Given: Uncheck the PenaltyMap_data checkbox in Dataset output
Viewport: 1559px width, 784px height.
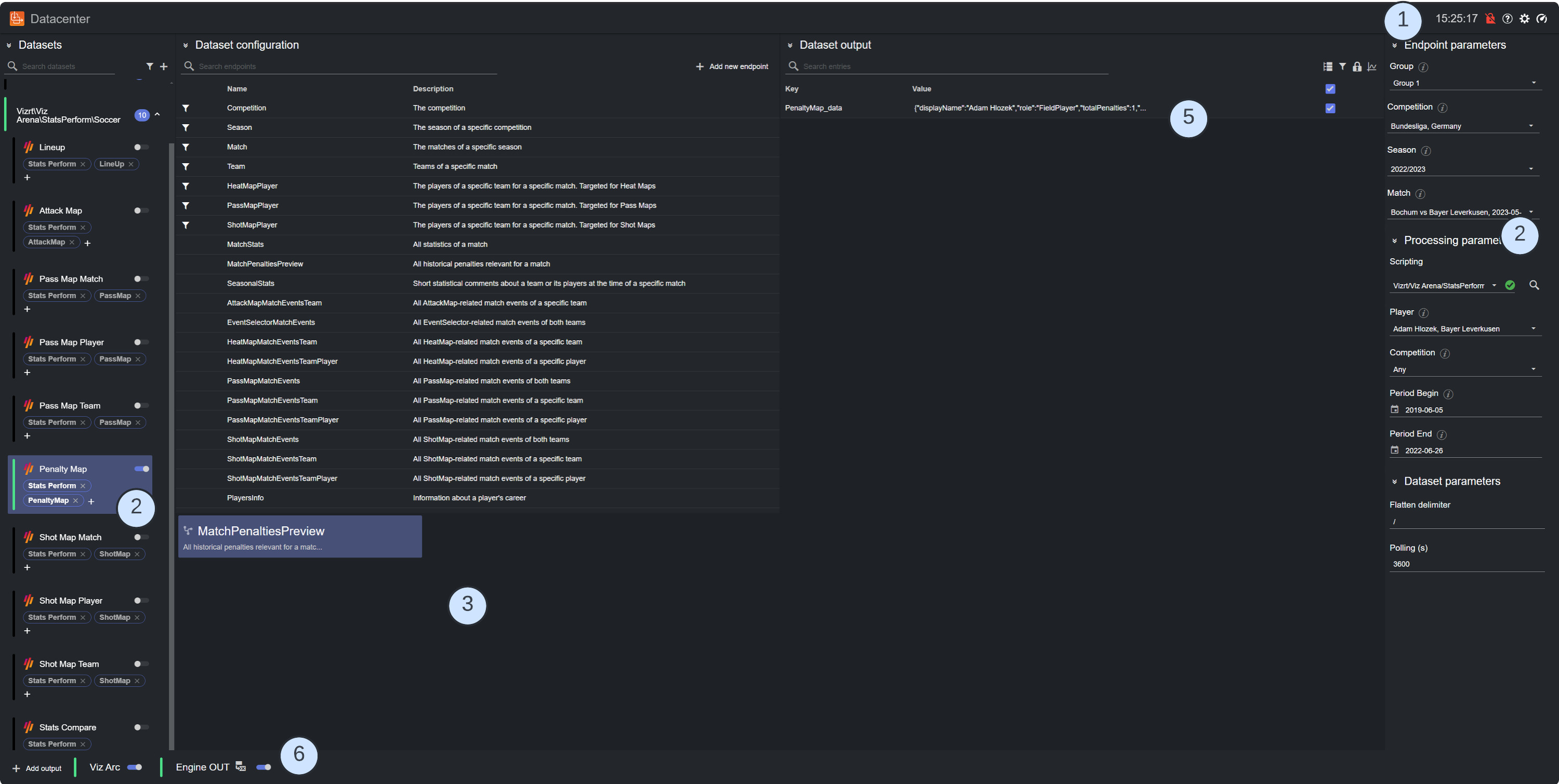Looking at the screenshot, I should [x=1330, y=108].
